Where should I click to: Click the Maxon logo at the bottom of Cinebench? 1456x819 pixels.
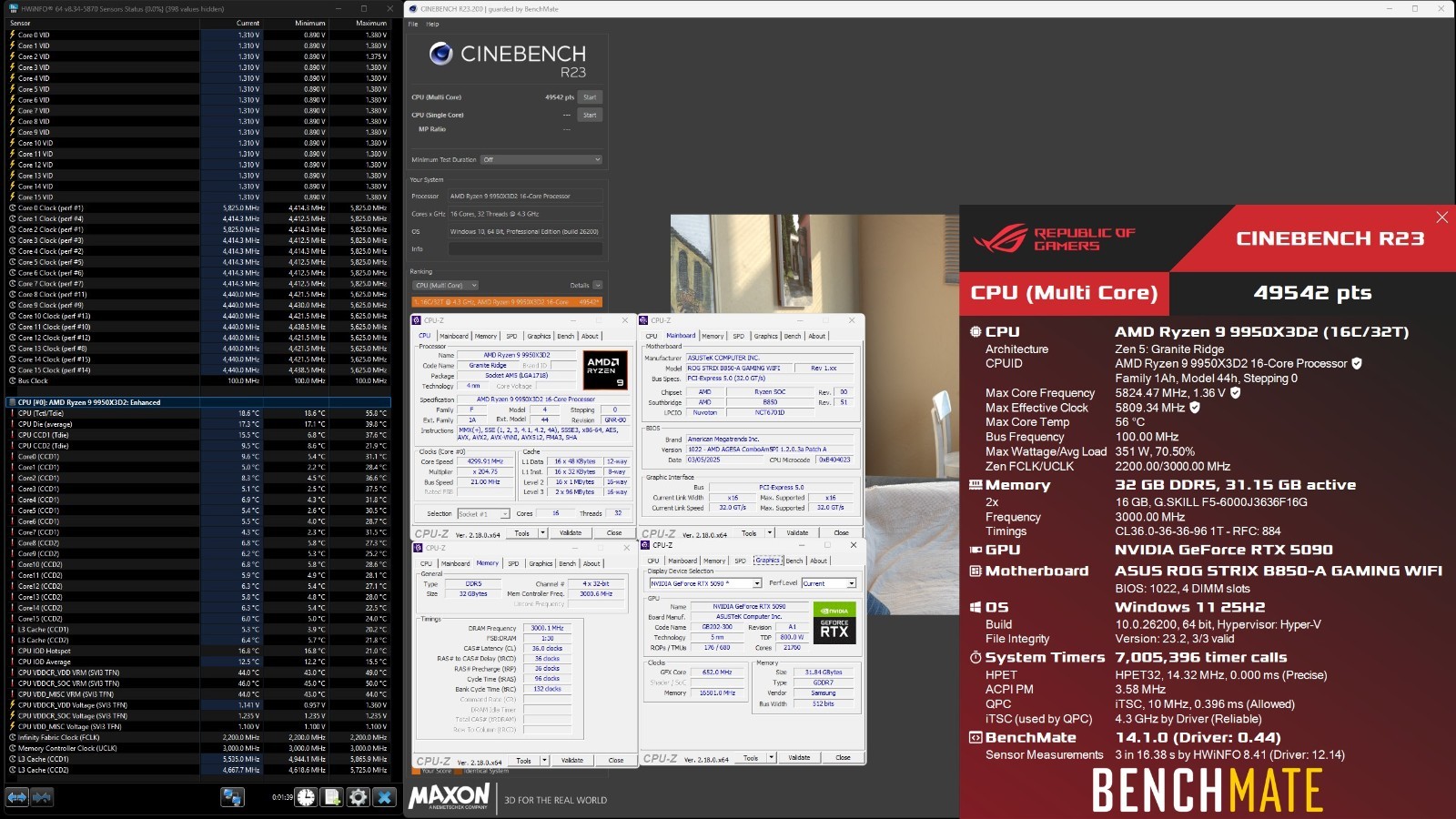[449, 798]
